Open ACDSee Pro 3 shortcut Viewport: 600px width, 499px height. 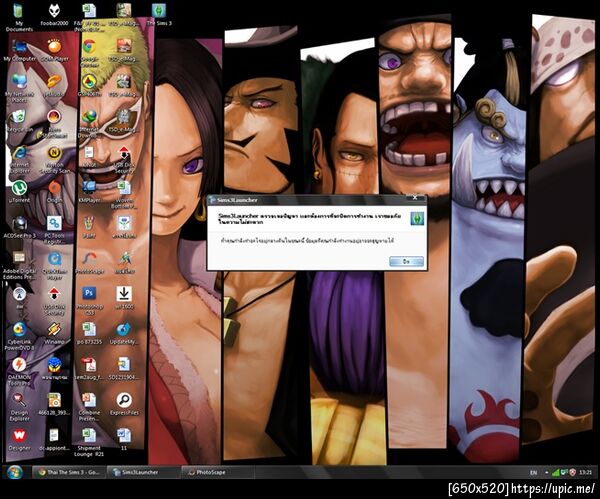pos(19,227)
